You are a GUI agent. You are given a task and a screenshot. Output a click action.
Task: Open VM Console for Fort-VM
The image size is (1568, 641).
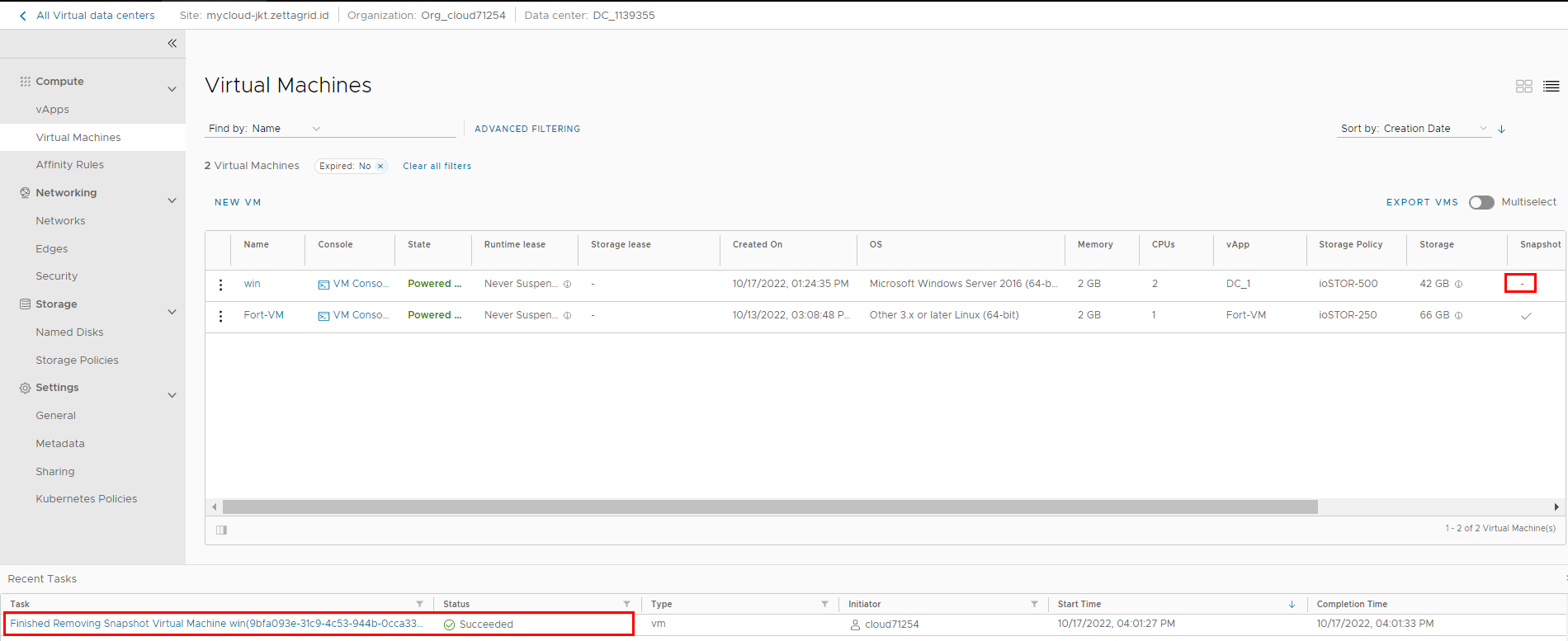click(x=353, y=315)
